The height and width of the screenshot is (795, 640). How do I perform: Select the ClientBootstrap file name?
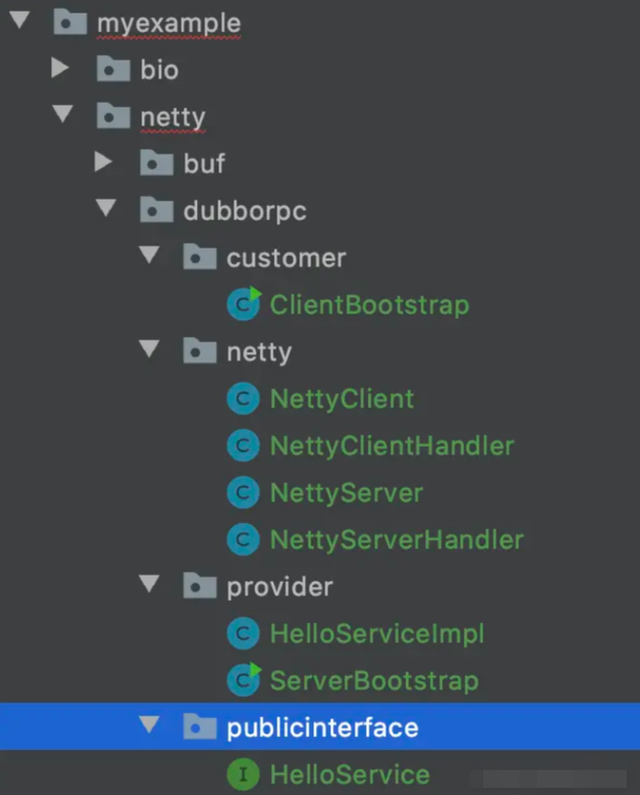pos(369,305)
